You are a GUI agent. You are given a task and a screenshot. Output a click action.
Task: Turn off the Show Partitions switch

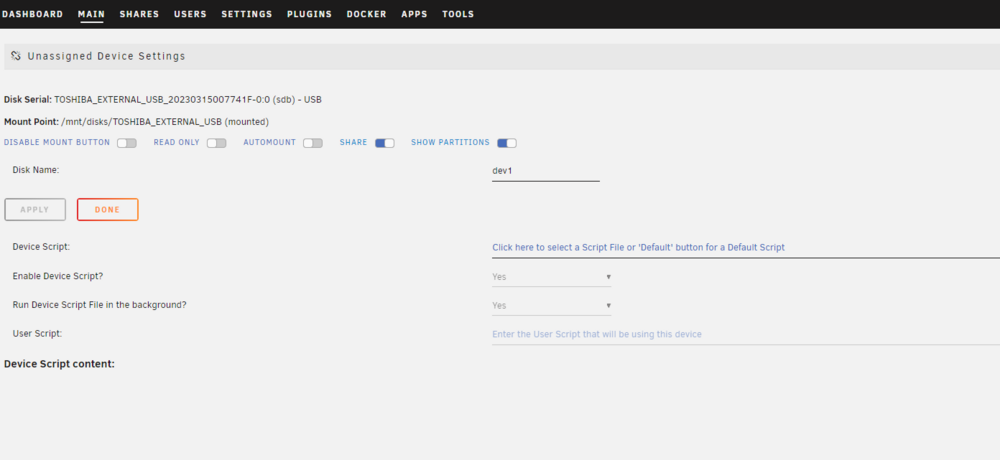pyautogui.click(x=507, y=143)
